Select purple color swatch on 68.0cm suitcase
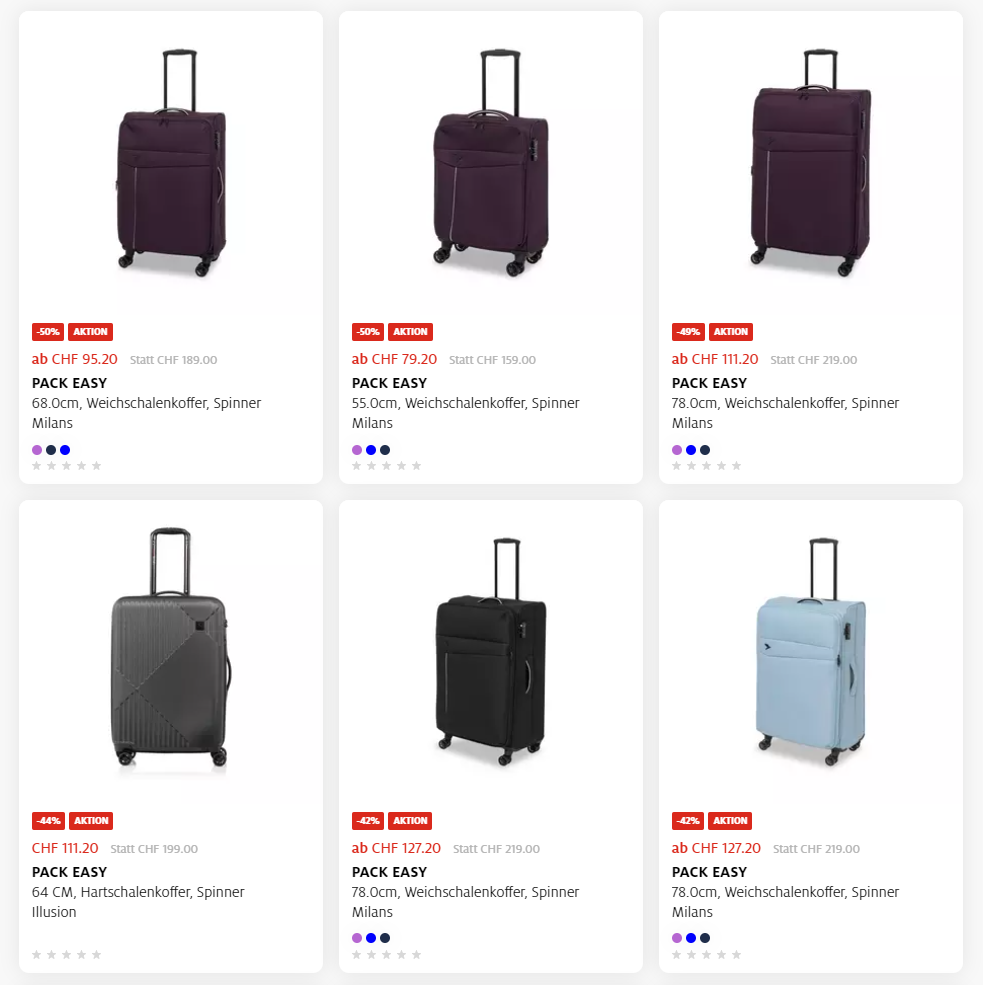 pos(37,450)
